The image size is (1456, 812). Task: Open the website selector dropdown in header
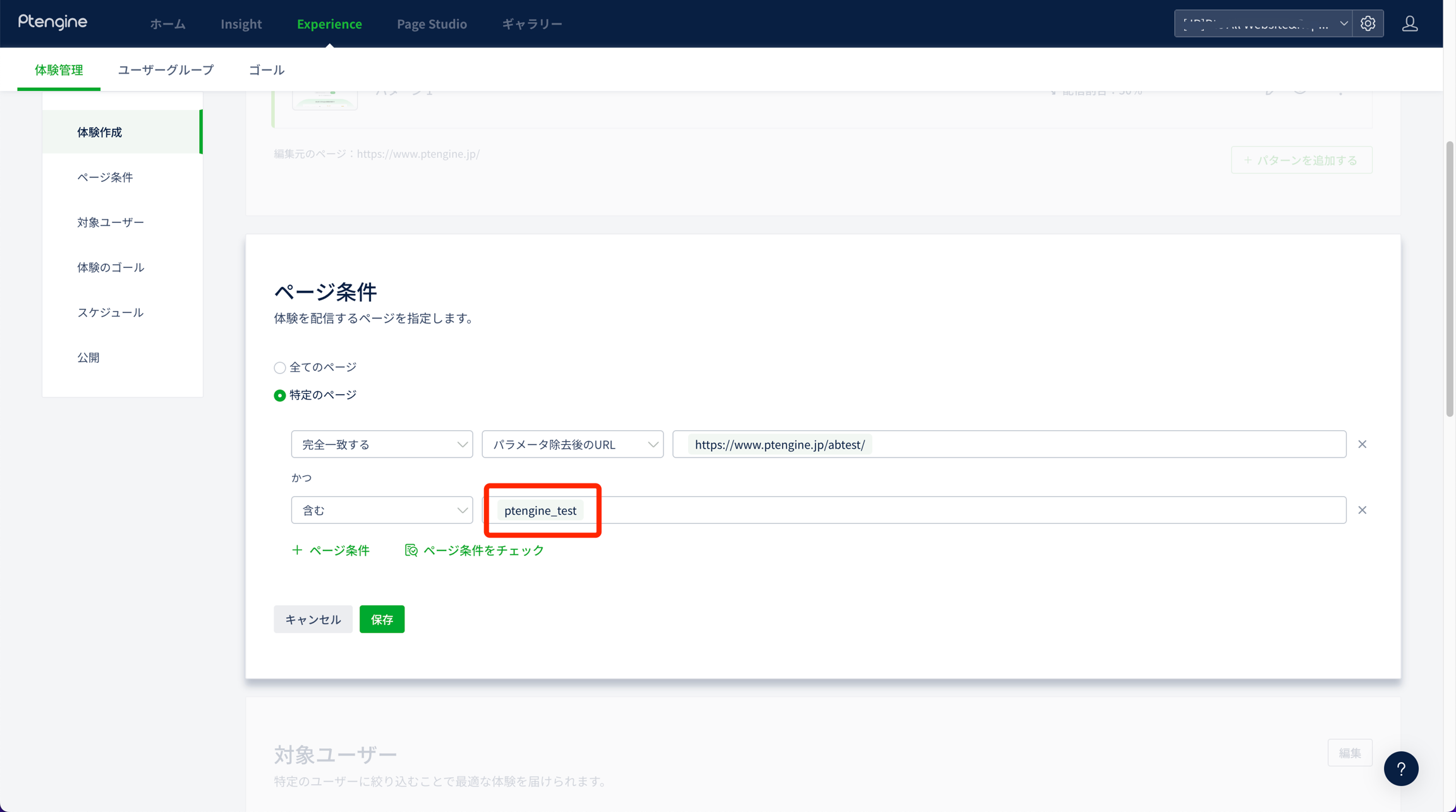(1263, 24)
